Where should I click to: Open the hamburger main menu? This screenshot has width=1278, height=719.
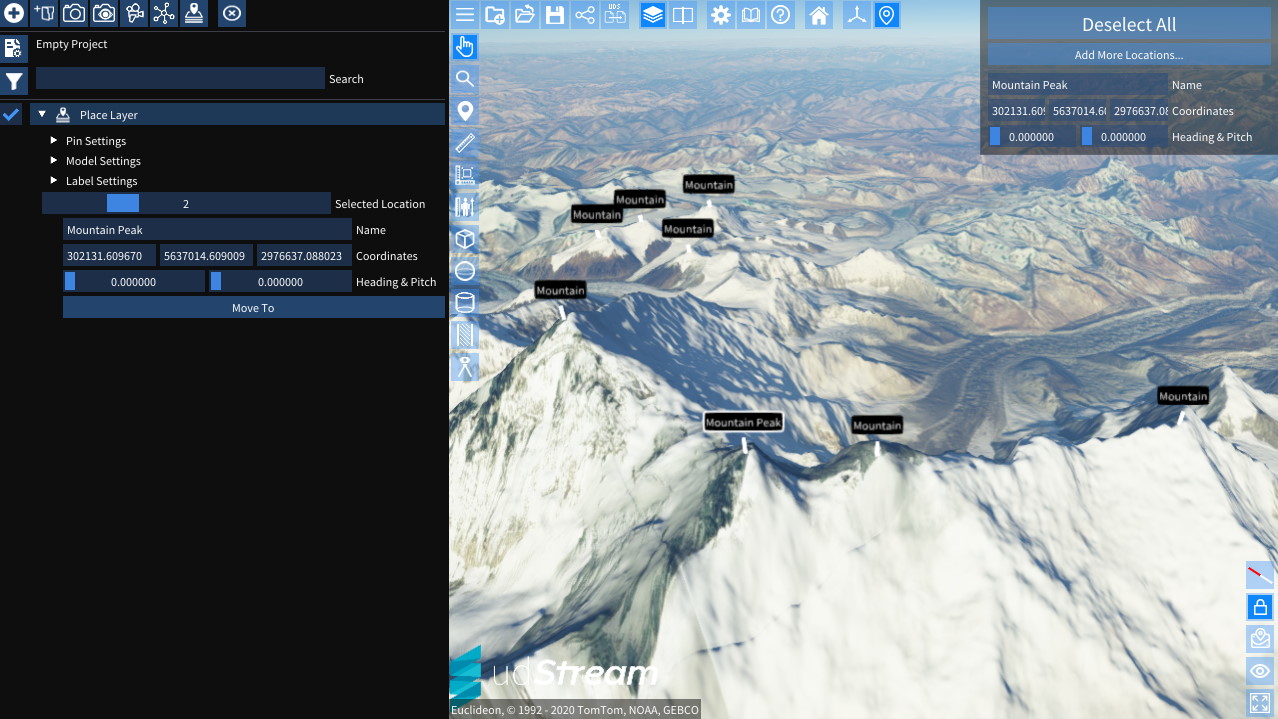(x=465, y=15)
